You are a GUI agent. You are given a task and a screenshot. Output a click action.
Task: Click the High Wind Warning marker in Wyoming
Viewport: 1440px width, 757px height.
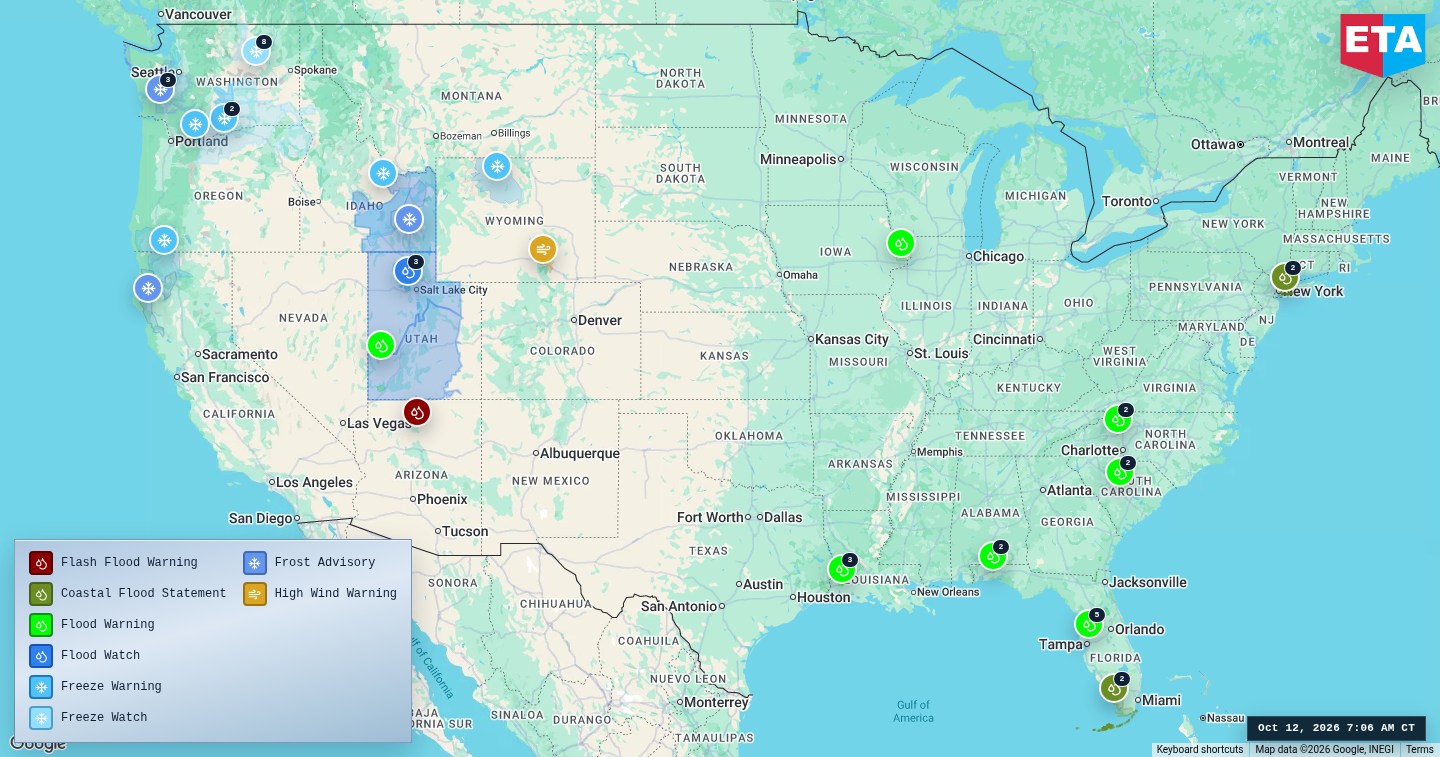click(543, 249)
